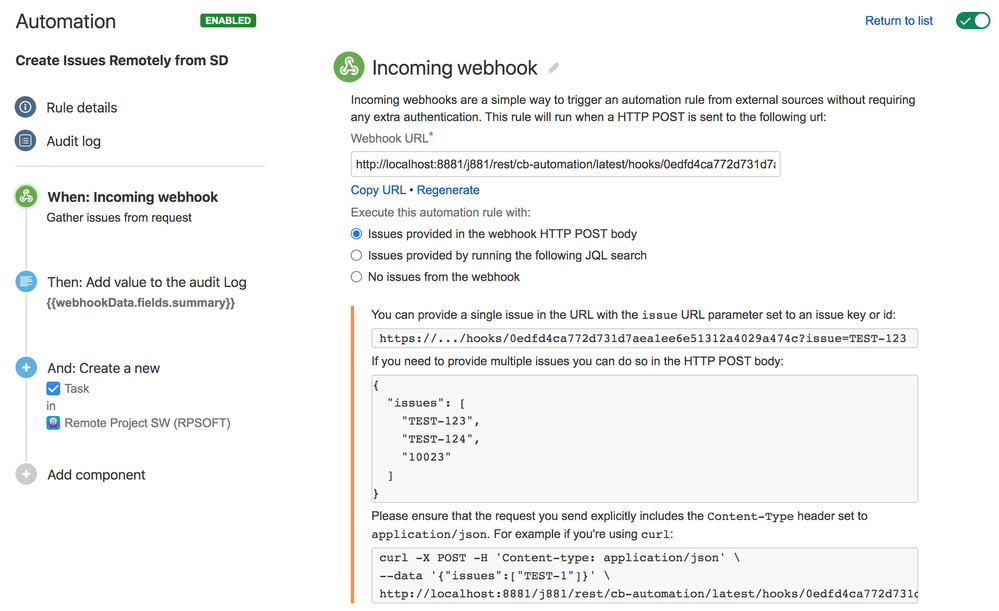Click the Copy URL link
Image resolution: width=999 pixels, height=611 pixels.
(378, 190)
